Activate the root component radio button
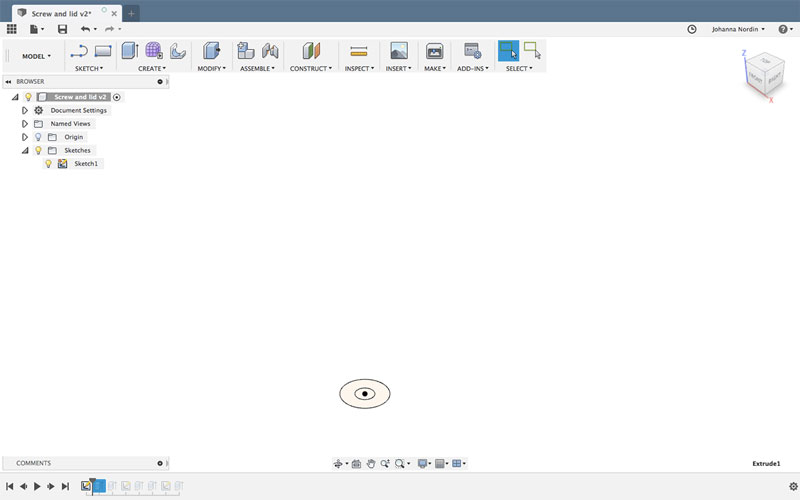Viewport: 800px width, 500px height. click(x=117, y=97)
